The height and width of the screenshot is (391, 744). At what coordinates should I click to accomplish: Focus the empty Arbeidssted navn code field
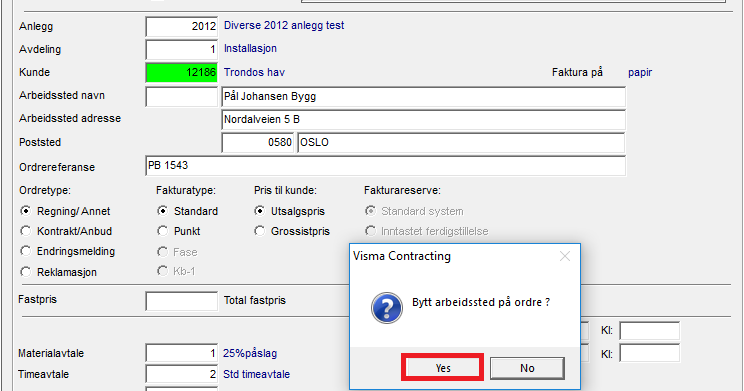[181, 96]
